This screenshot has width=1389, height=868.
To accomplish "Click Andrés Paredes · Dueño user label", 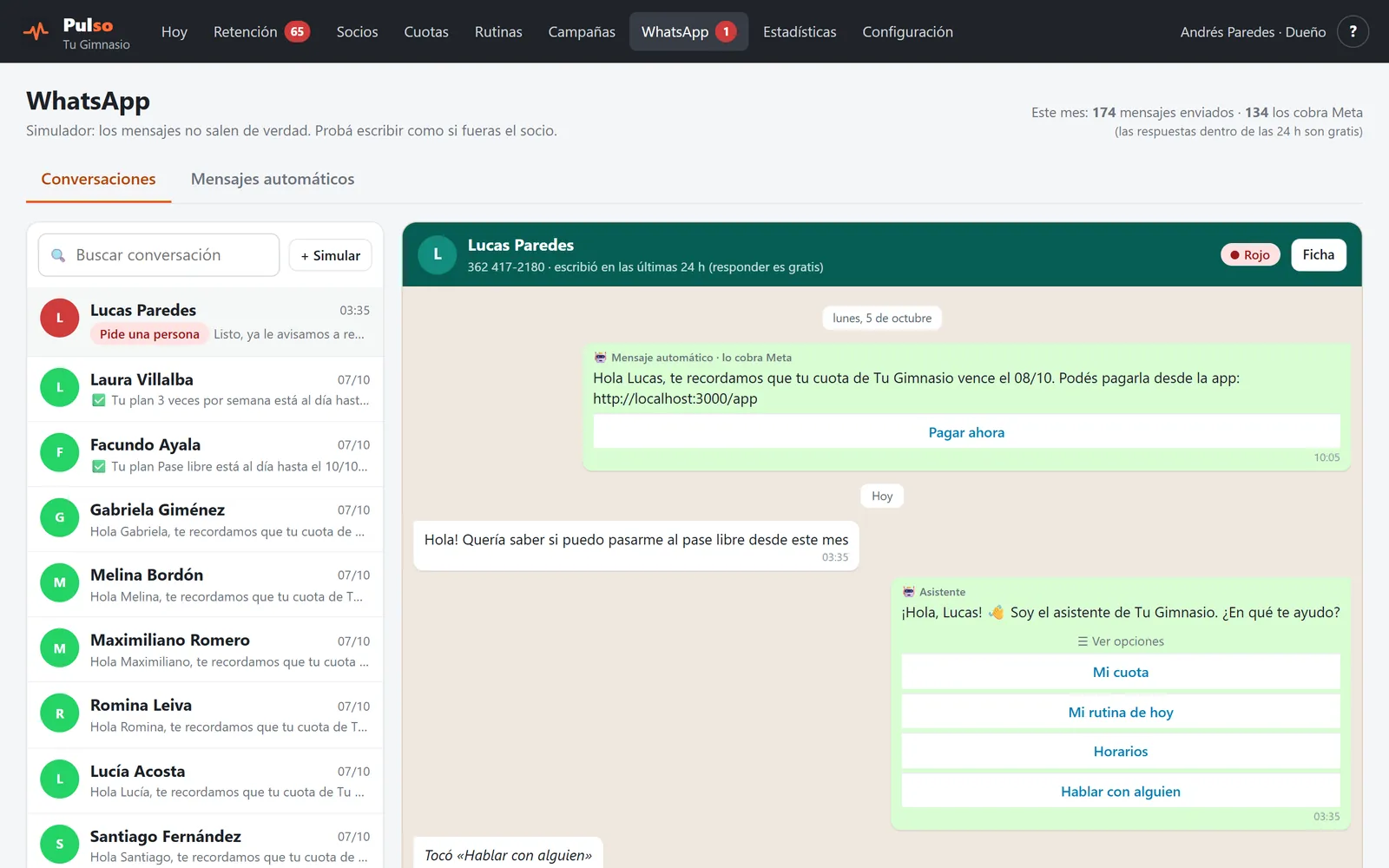I will [1253, 32].
